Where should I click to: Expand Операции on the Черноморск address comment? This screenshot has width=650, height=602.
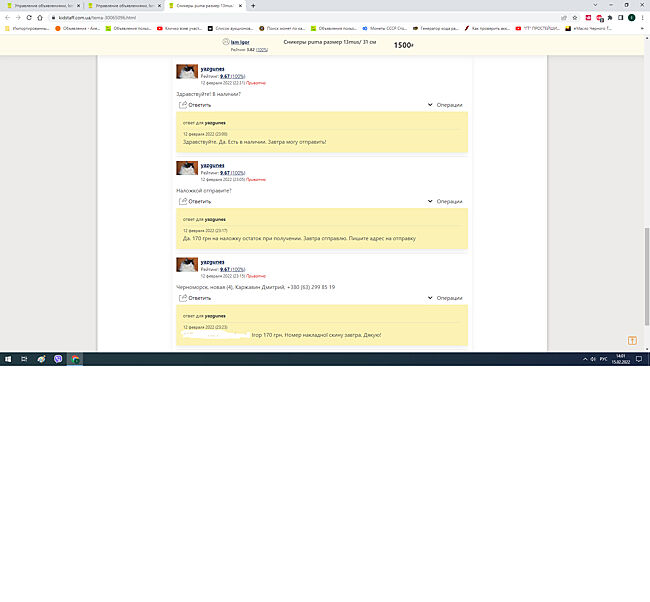point(445,297)
